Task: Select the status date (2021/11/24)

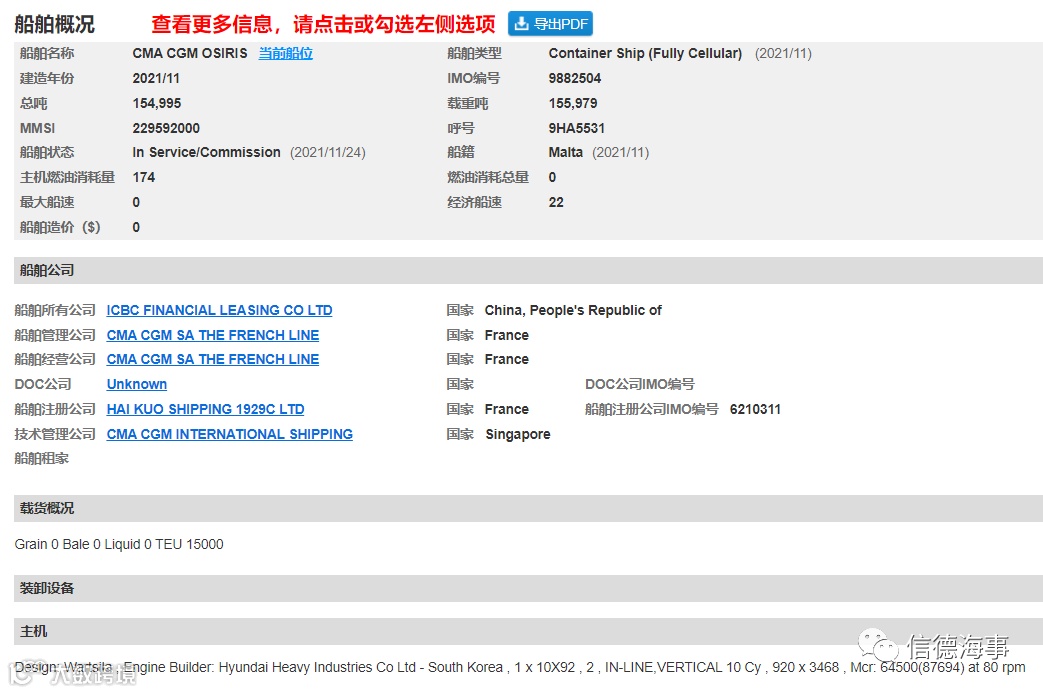Action: (328, 152)
